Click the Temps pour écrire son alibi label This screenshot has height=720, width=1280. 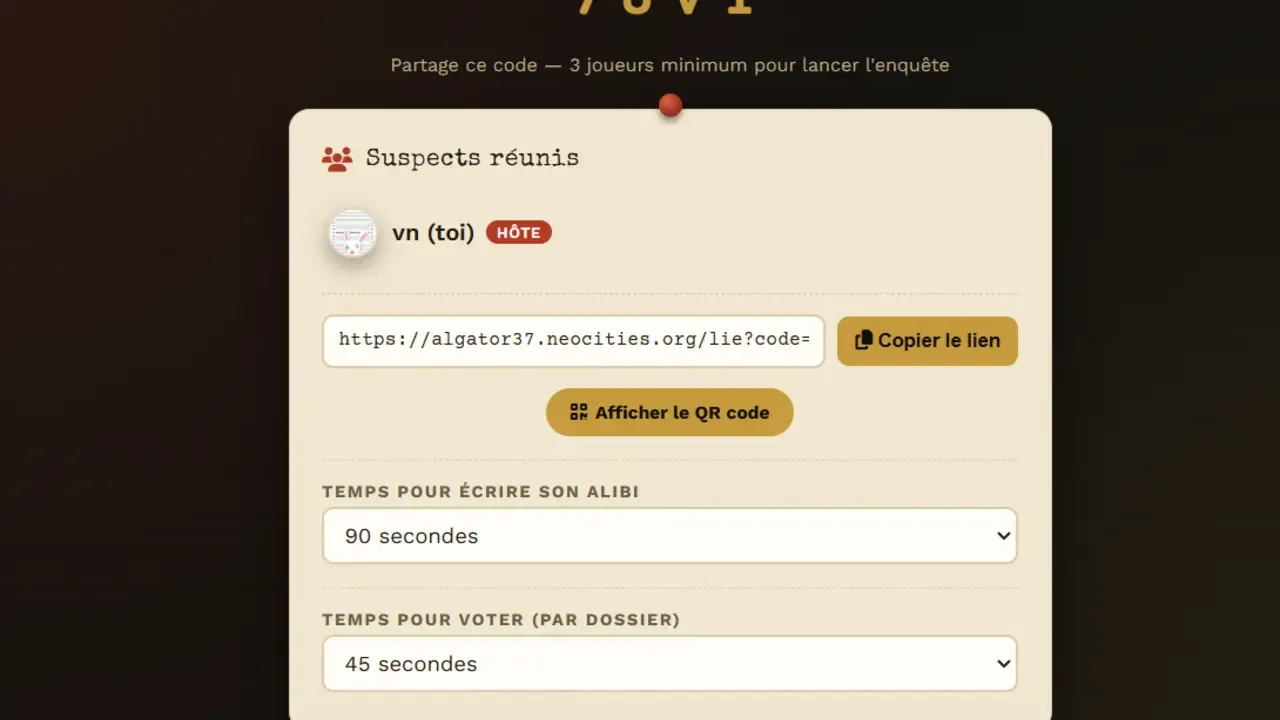click(480, 492)
